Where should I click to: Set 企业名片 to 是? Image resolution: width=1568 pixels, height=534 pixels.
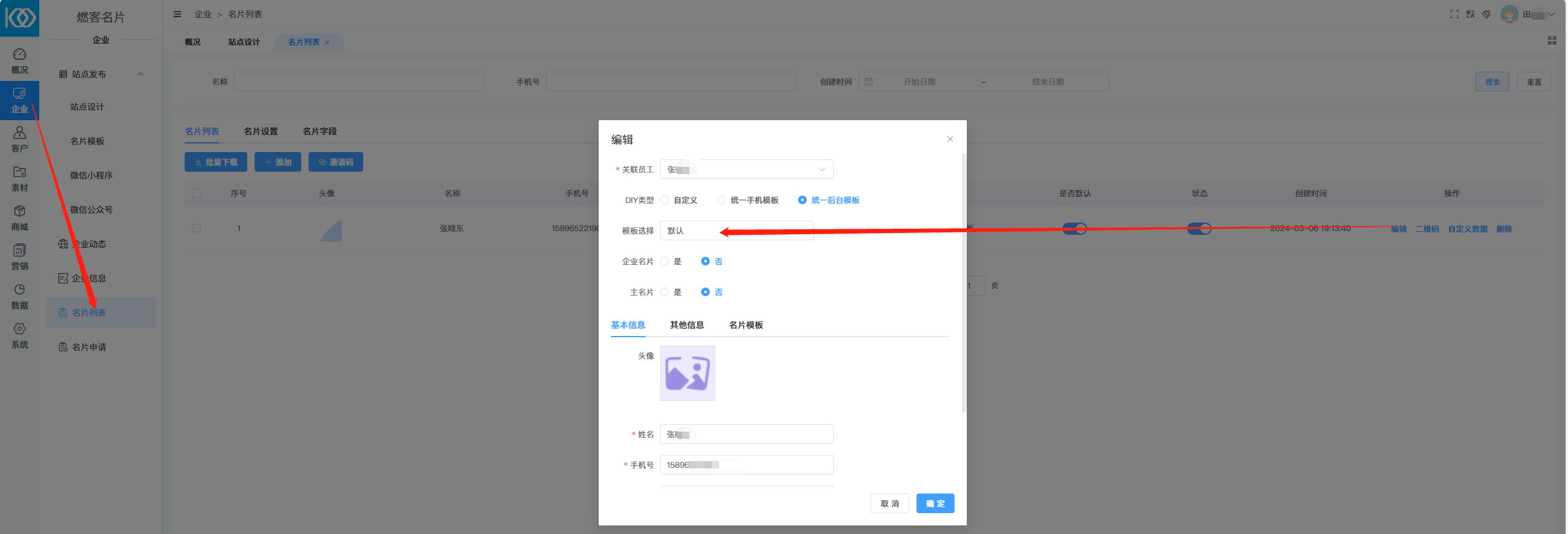point(664,261)
